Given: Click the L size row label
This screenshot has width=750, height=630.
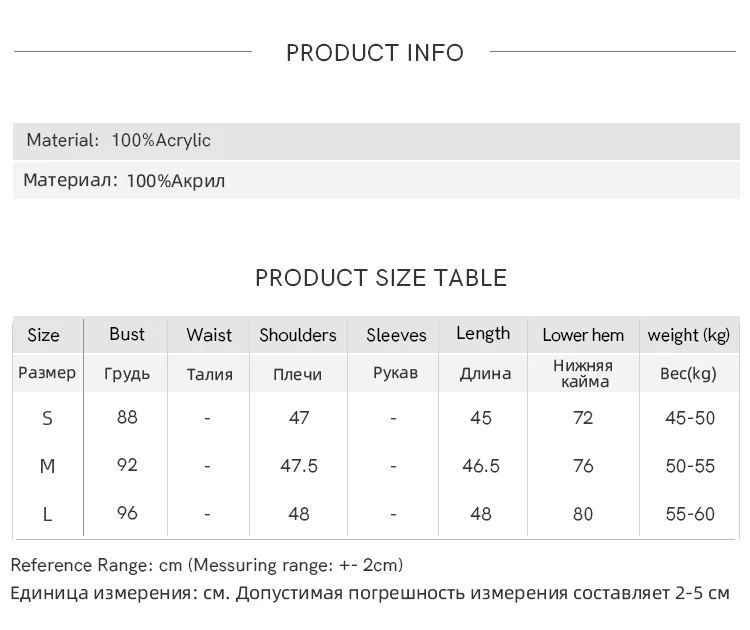Looking at the screenshot, I should pyautogui.click(x=47, y=514).
